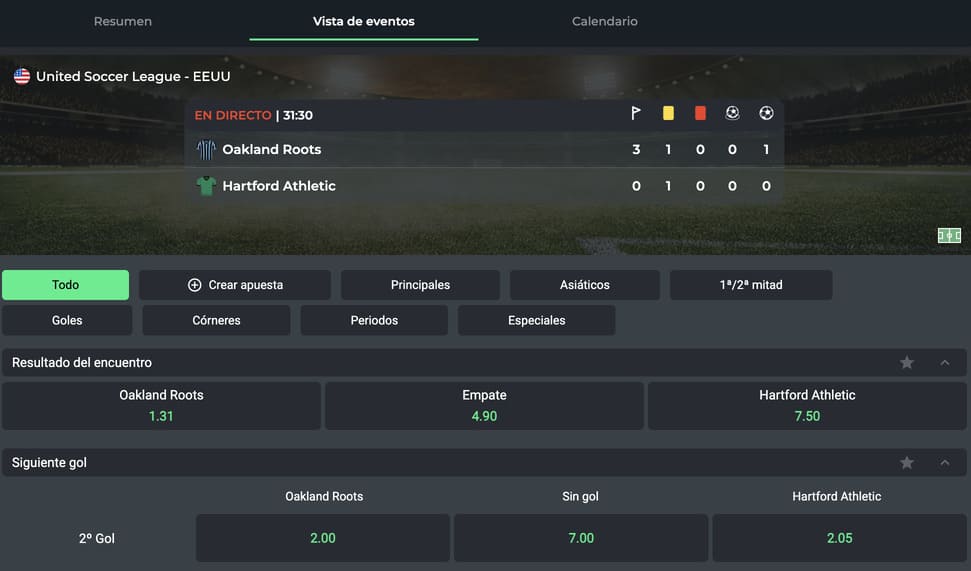Select the Todo filter
971x571 pixels.
click(x=65, y=285)
